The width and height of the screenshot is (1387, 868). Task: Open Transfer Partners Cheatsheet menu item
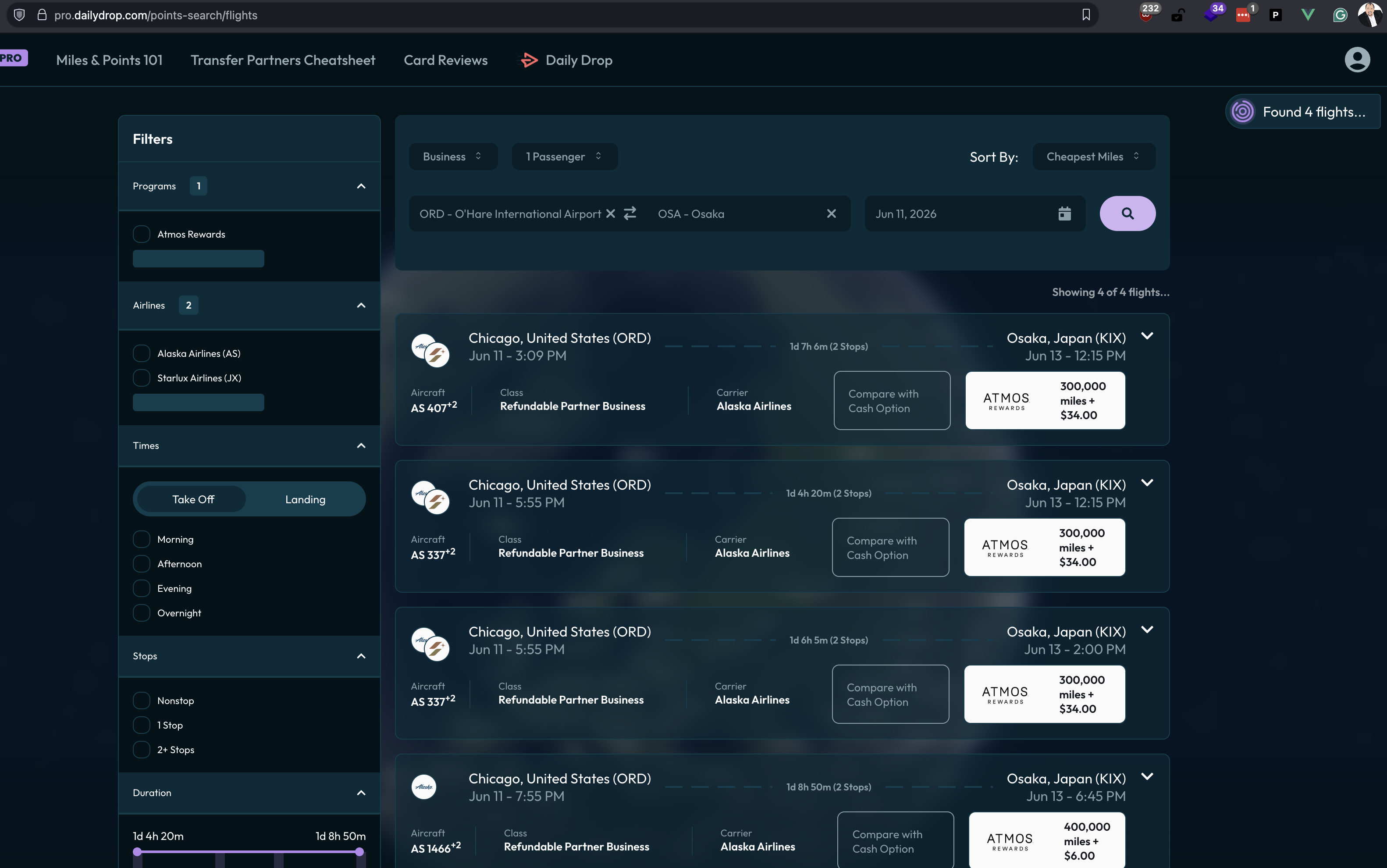[282, 60]
